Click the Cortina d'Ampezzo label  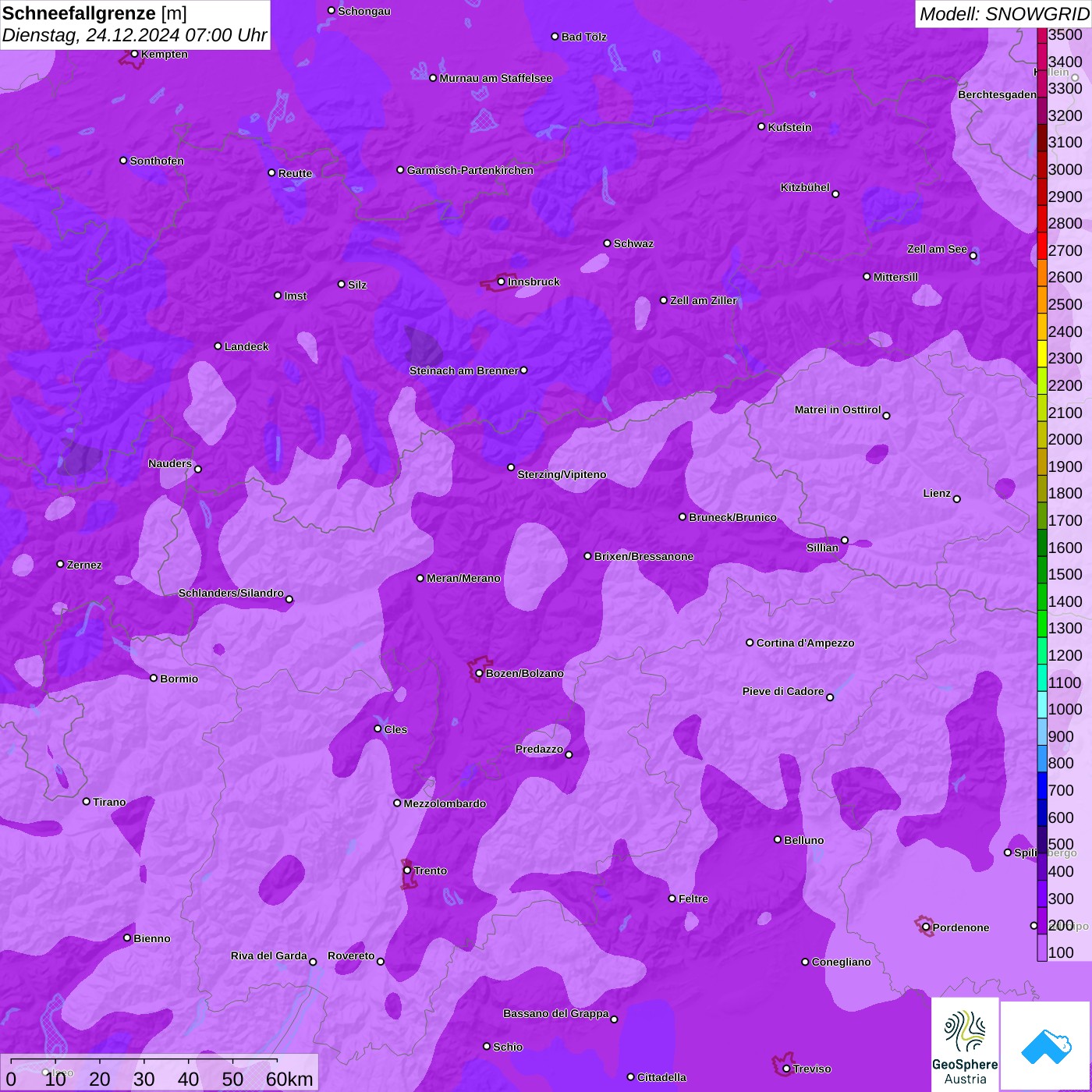pyautogui.click(x=806, y=643)
